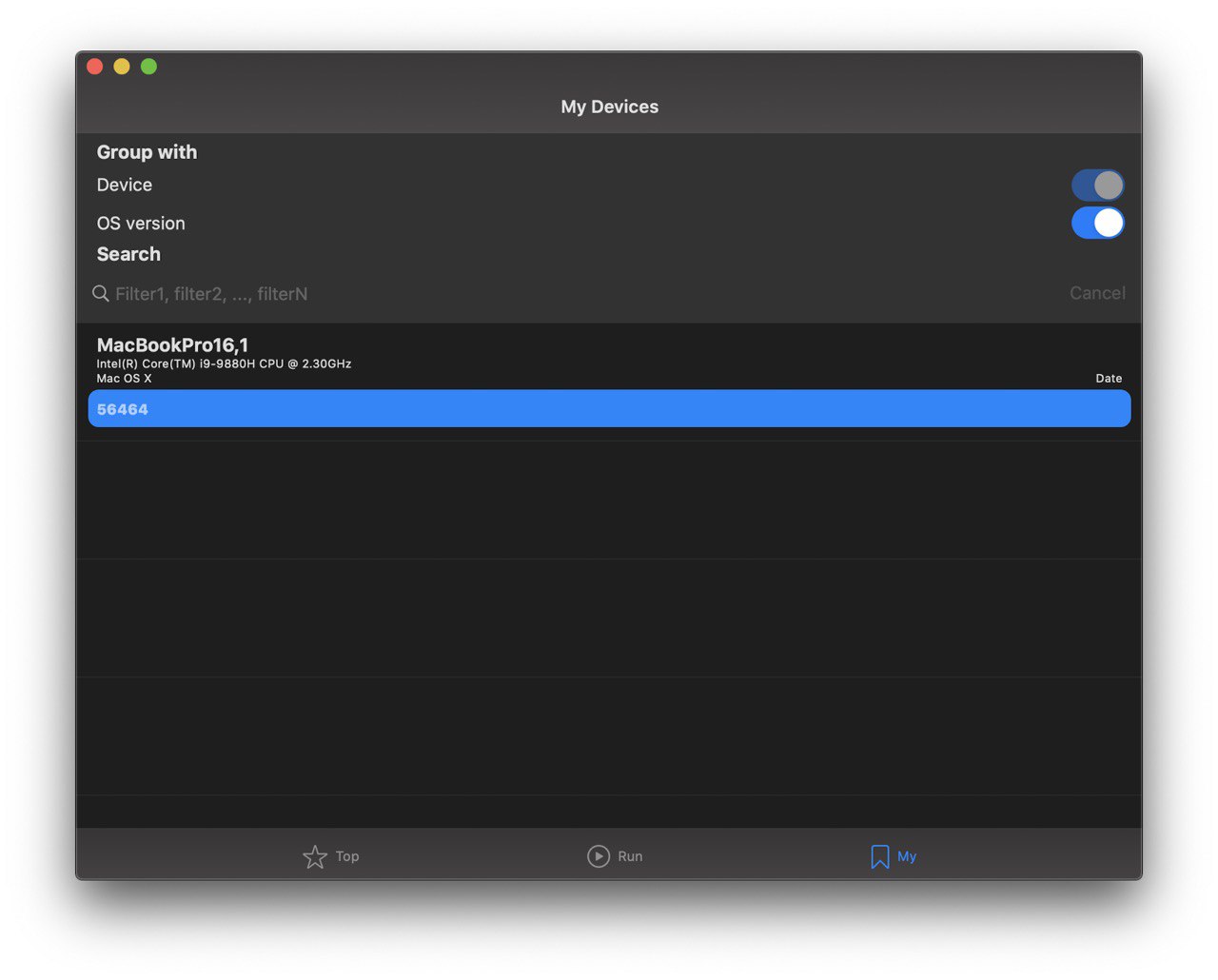1218x980 pixels.
Task: Switch to the Run tab
Action: [615, 856]
